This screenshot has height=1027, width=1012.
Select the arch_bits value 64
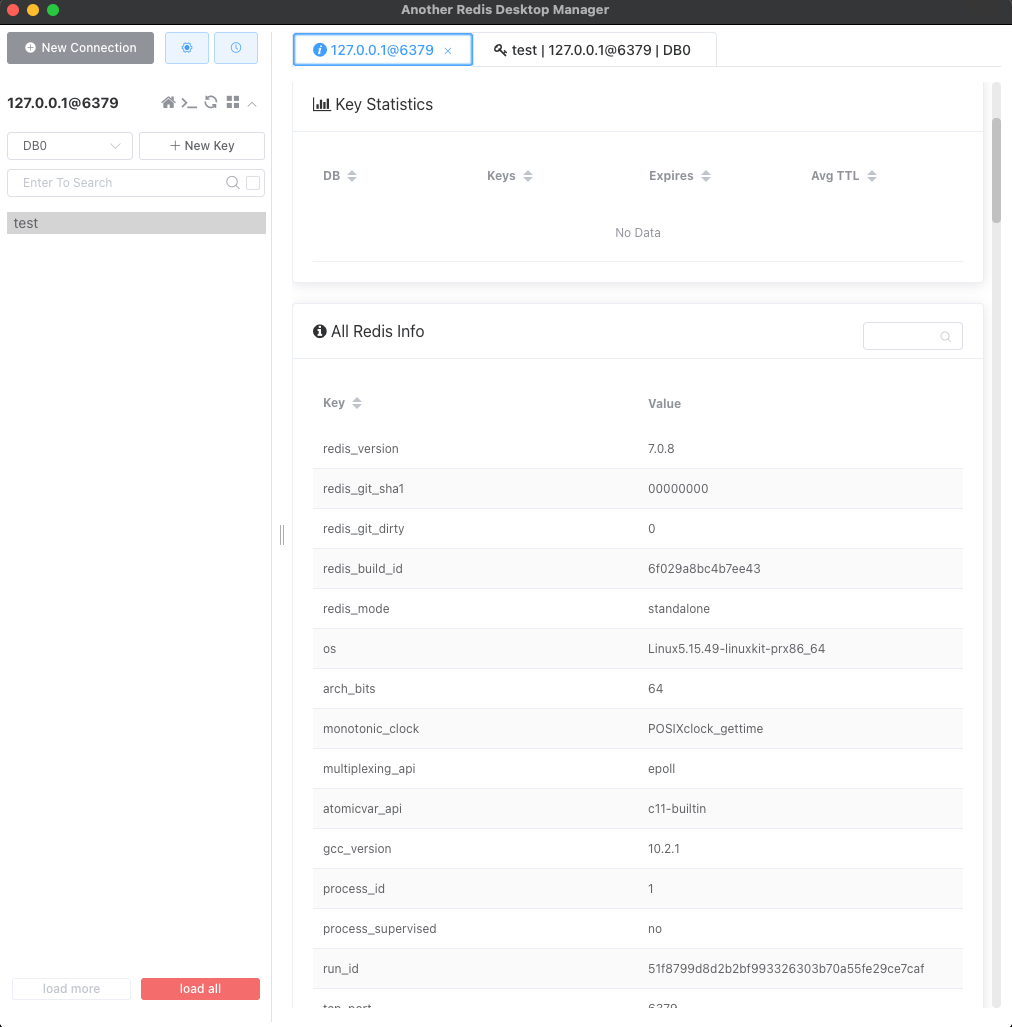coord(655,689)
